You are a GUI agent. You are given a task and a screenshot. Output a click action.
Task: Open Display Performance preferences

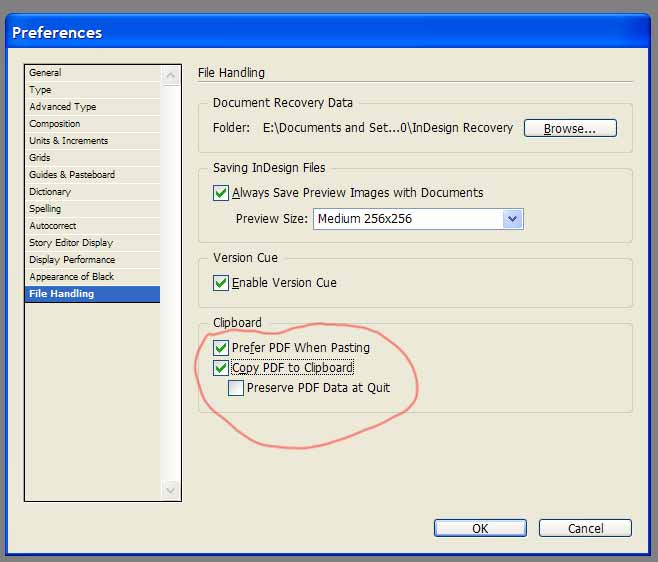[x=92, y=260]
